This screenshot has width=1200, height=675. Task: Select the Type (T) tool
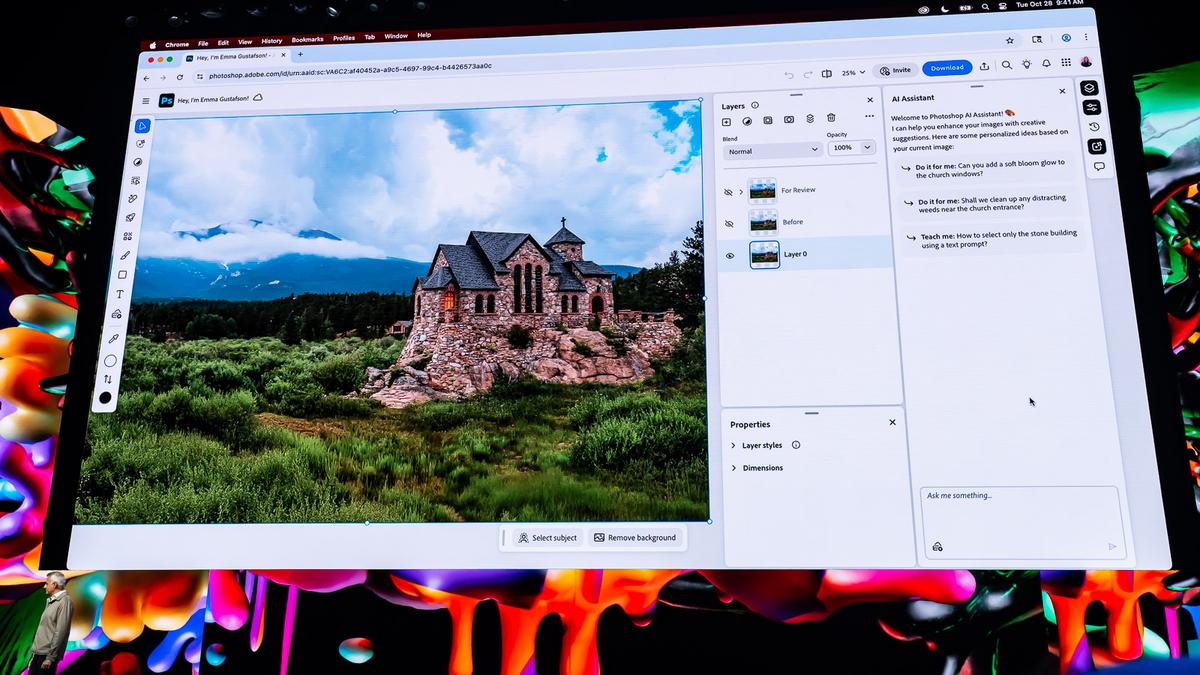[120, 295]
